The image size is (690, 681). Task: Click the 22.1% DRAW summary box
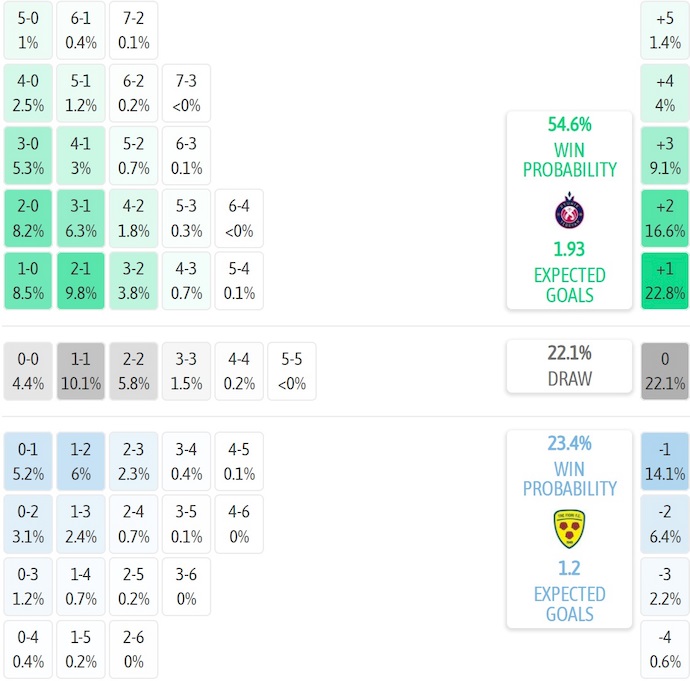coord(569,366)
